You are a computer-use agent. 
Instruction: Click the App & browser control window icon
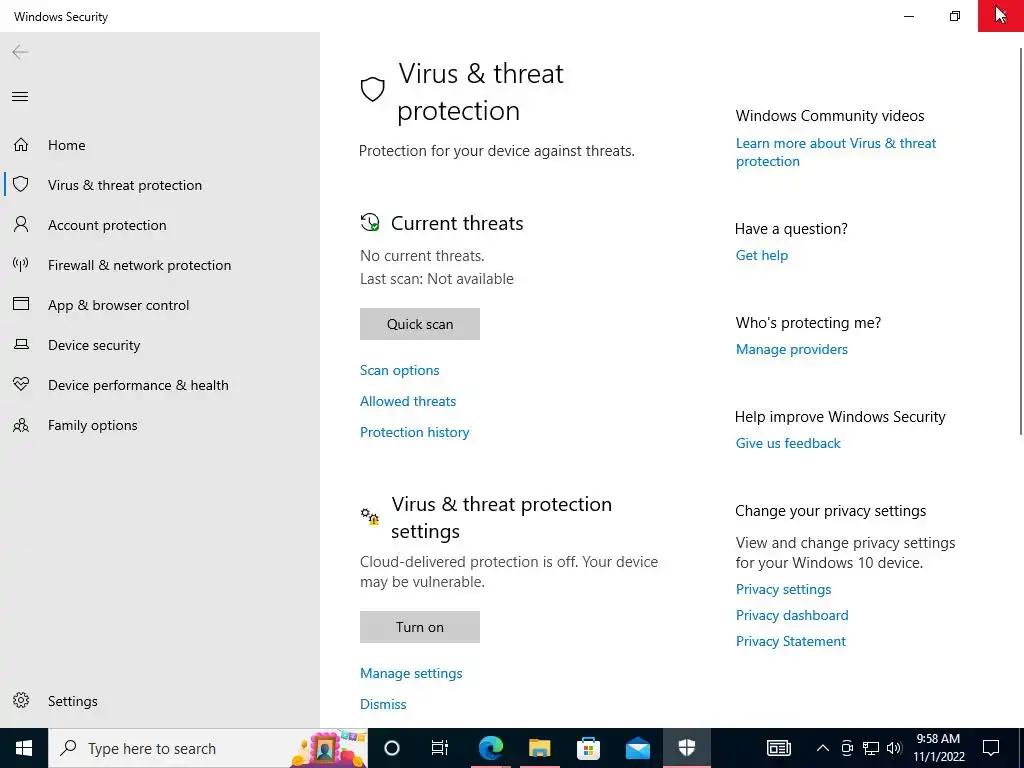coord(21,304)
